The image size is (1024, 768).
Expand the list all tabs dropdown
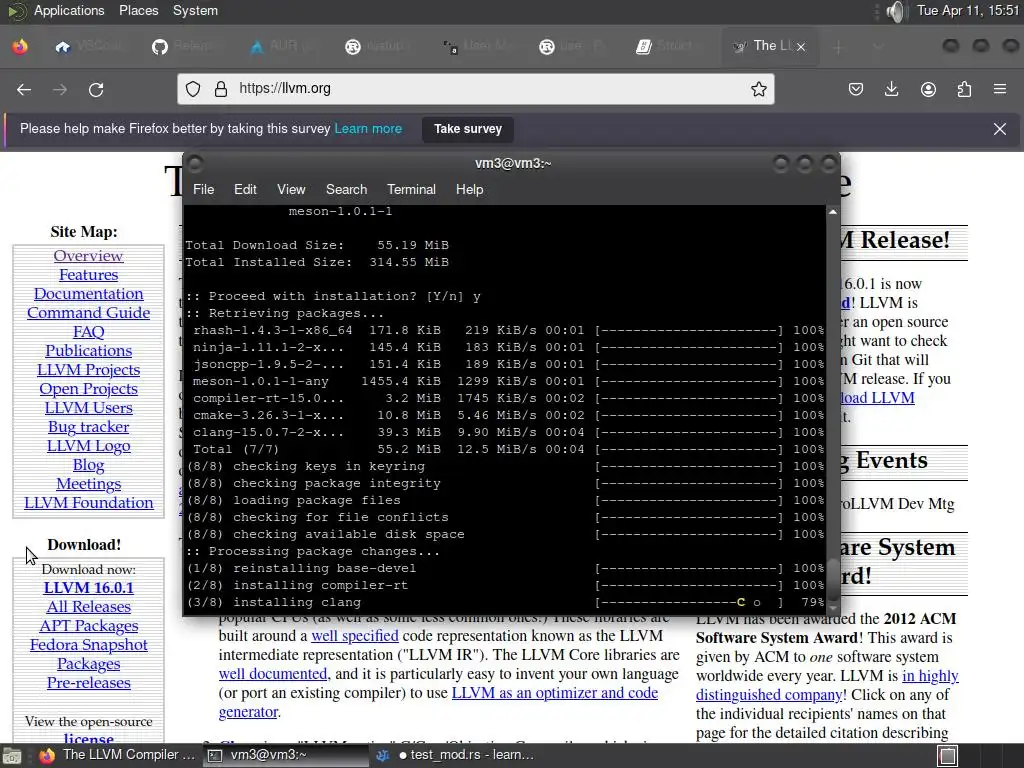click(878, 46)
